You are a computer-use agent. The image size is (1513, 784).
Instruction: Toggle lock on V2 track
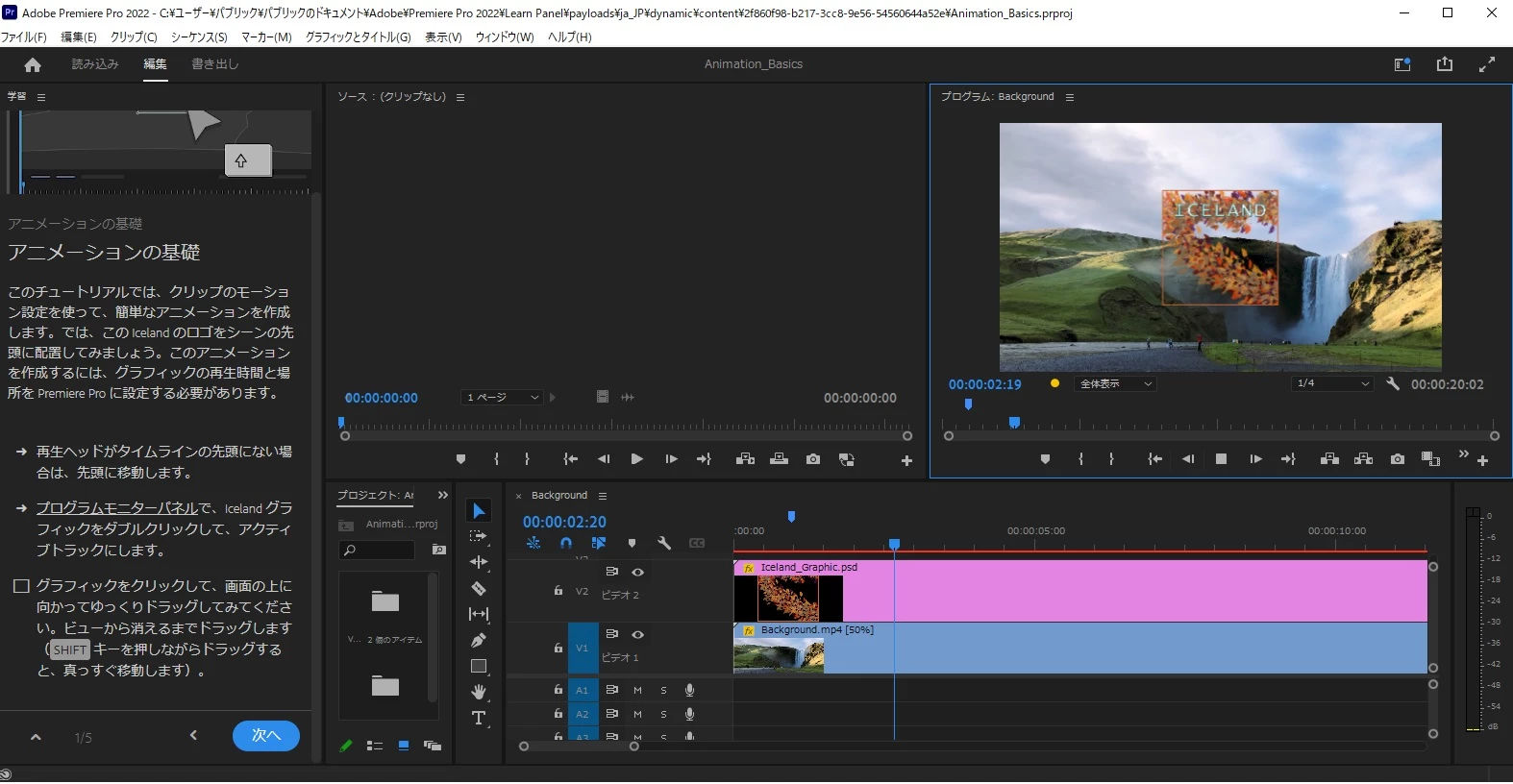(x=558, y=591)
